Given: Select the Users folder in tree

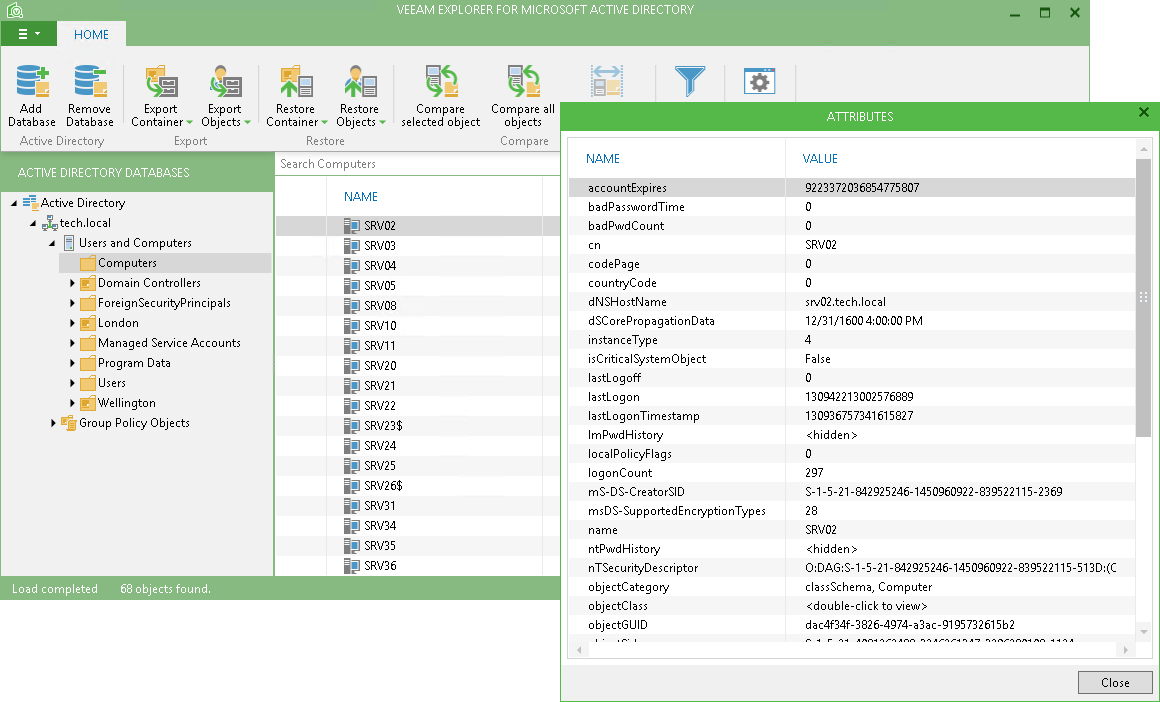Looking at the screenshot, I should point(112,383).
